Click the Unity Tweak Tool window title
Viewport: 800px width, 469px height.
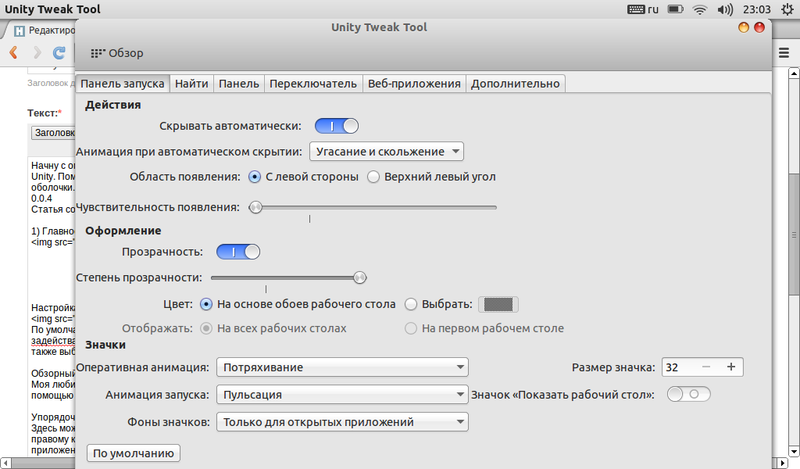(379, 28)
